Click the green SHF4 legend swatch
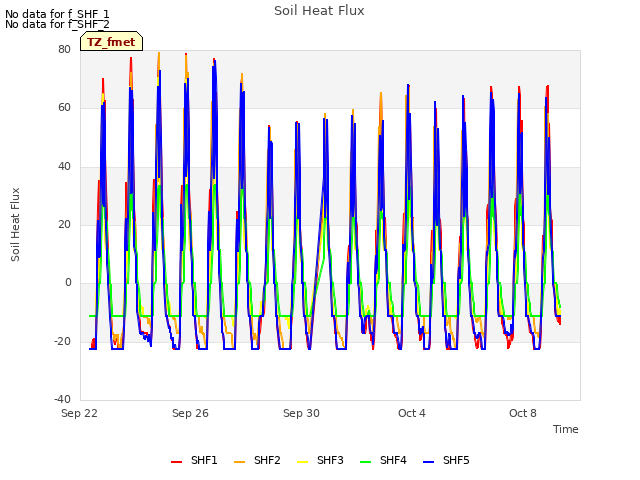The image size is (640, 480). coord(365,462)
